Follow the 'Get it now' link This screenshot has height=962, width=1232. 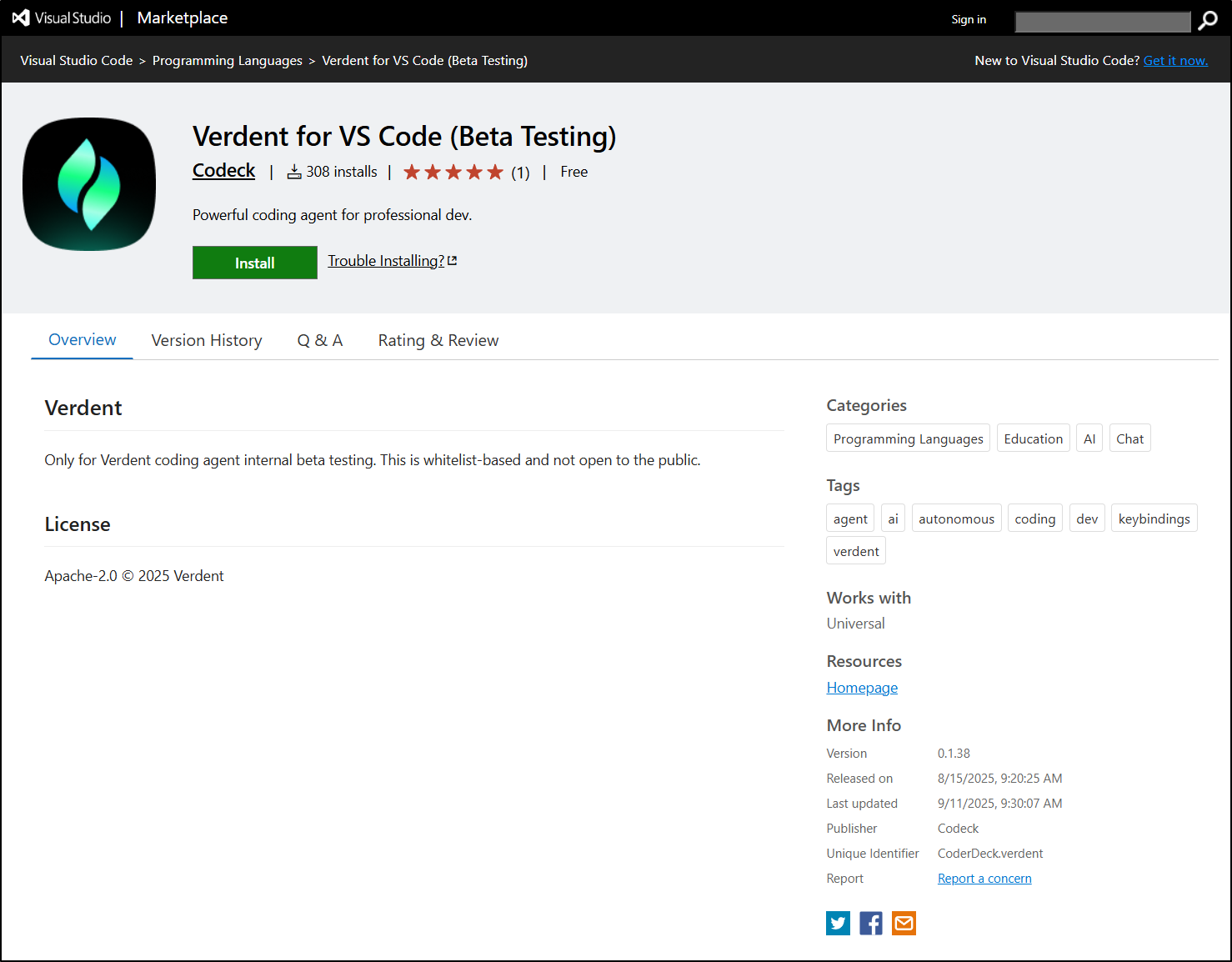click(1175, 60)
